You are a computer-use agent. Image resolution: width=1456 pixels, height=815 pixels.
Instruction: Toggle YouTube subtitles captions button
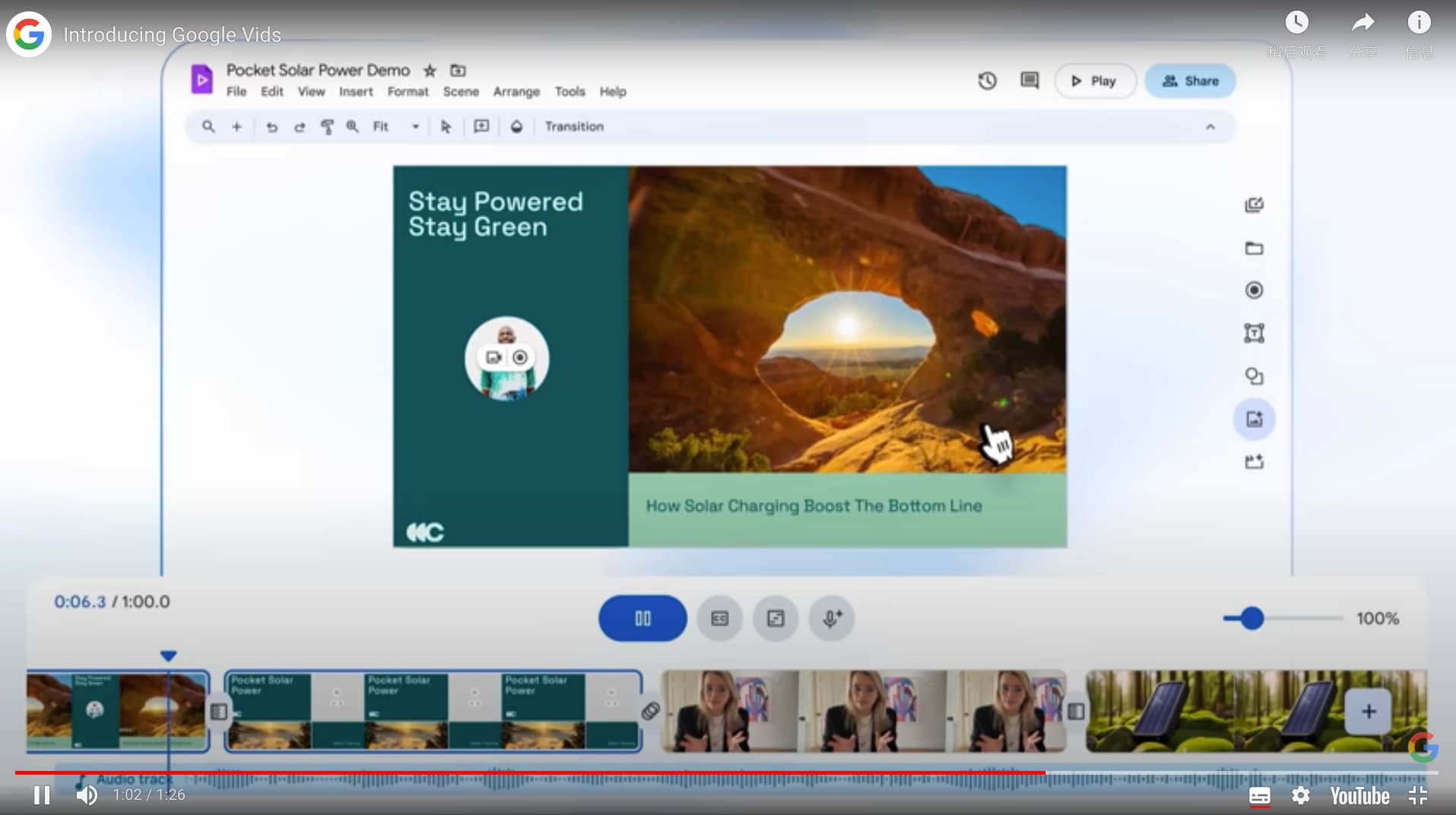tap(1259, 795)
